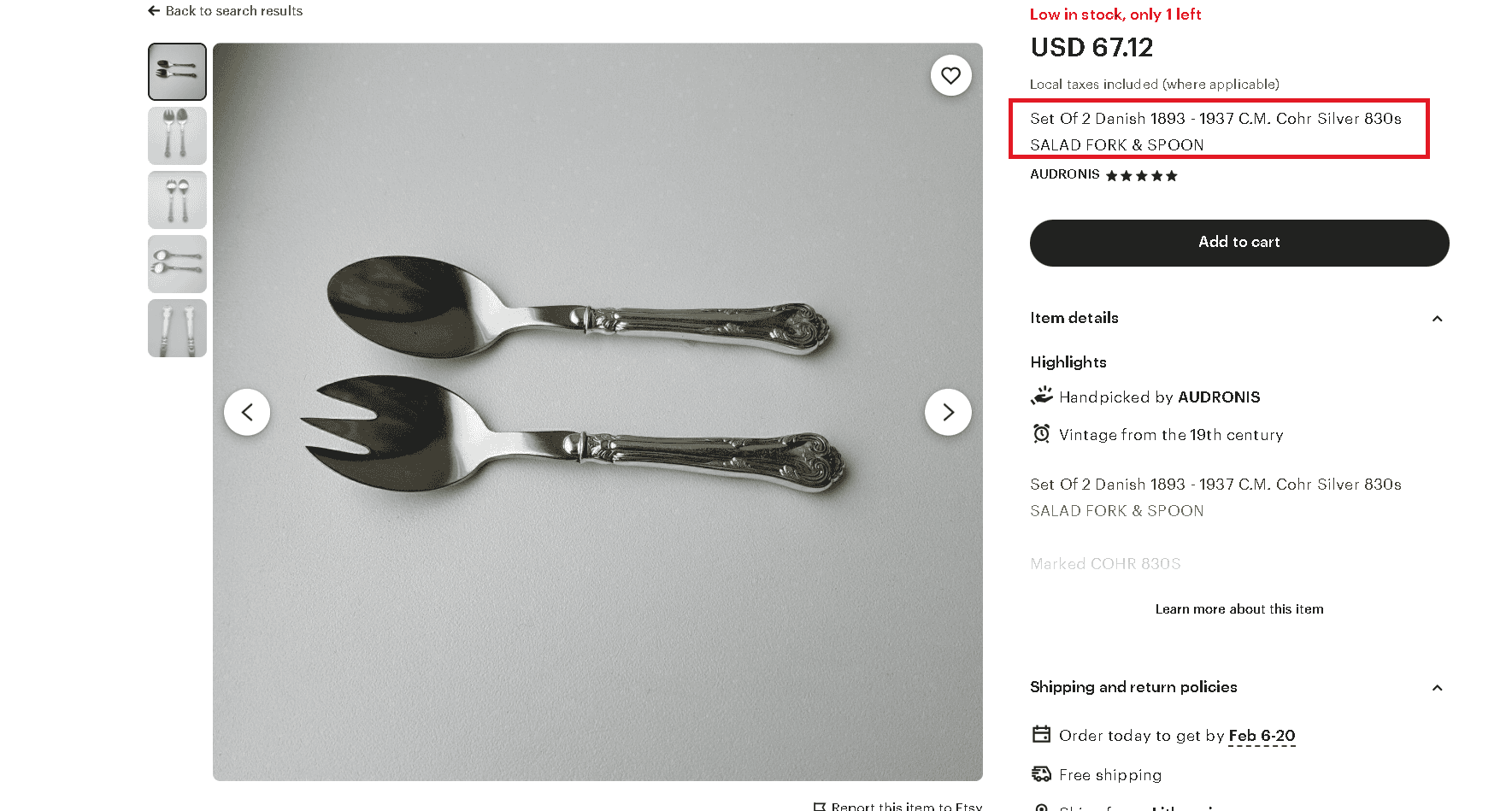The width and height of the screenshot is (1512, 811).
Task: Click the report flag icon at bottom
Action: click(x=821, y=807)
